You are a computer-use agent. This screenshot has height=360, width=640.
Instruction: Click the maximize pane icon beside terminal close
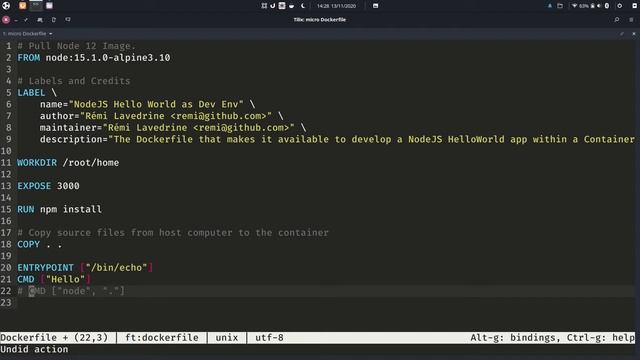(622, 34)
